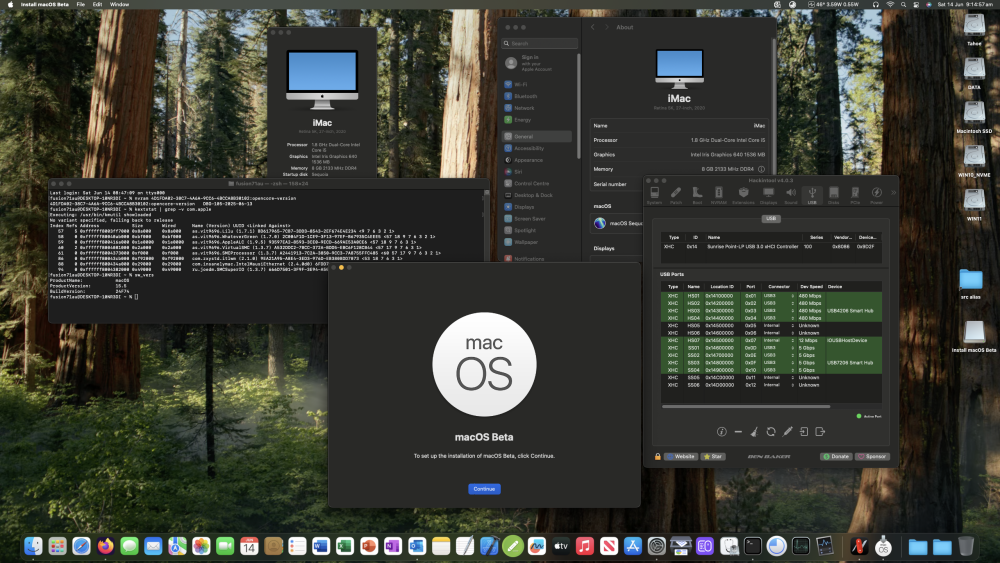Select Screen Saver in System Settings sidebar
The width and height of the screenshot is (1000, 563).
point(538,219)
